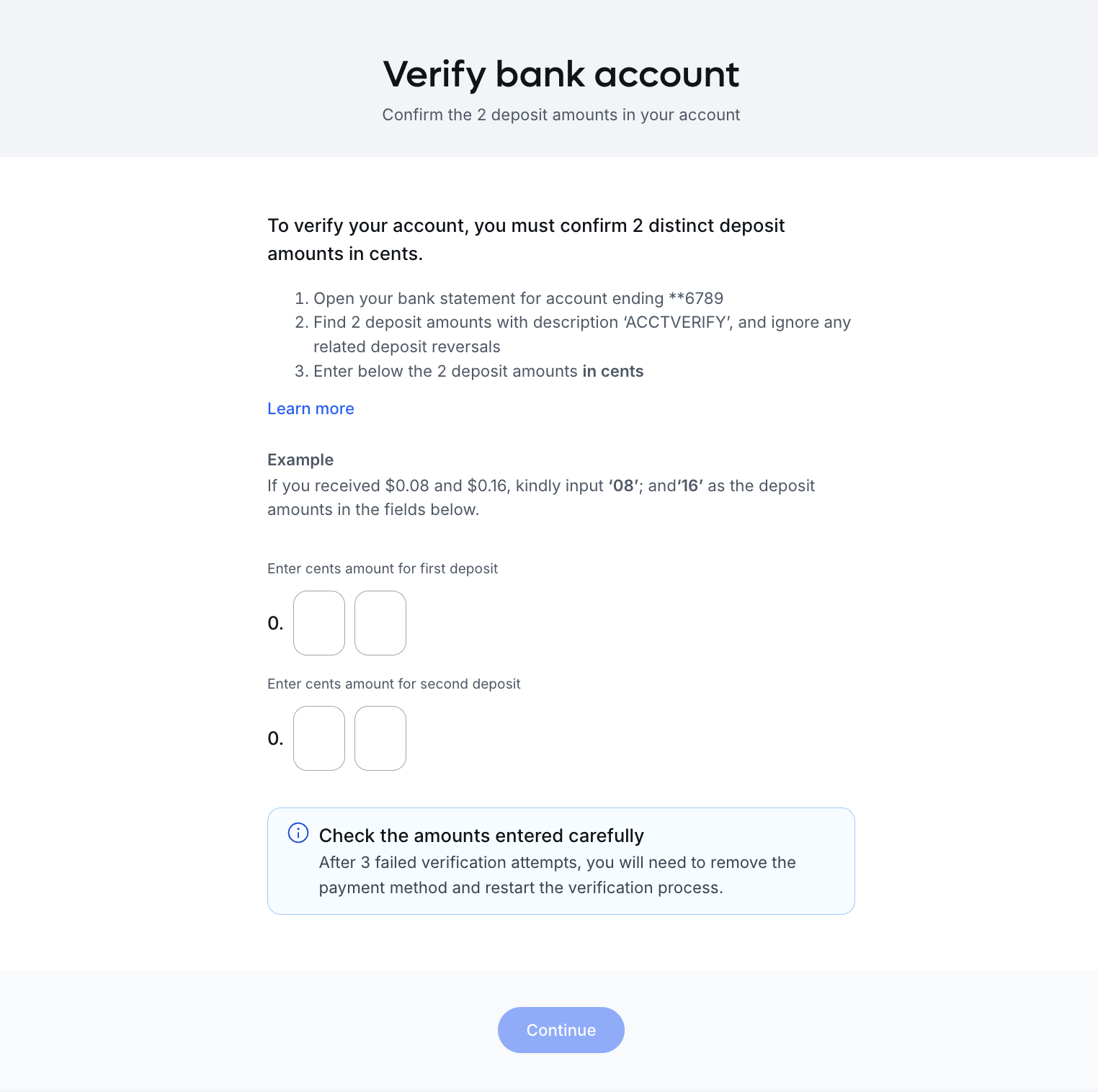Click the '0.' prefix of first deposit
The height and width of the screenshot is (1092, 1098).
[x=275, y=623]
